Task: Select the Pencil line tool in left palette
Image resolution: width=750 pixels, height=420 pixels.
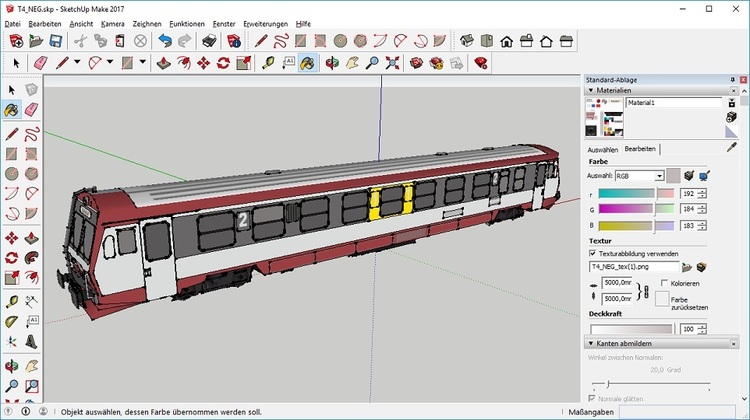Action: 12,134
